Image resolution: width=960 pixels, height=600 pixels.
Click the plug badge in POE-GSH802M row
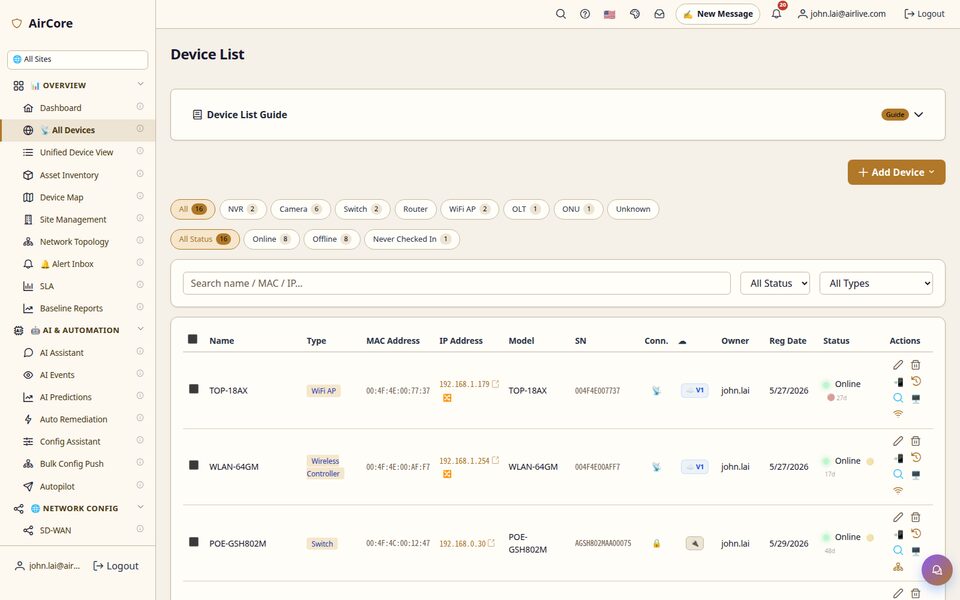click(694, 543)
